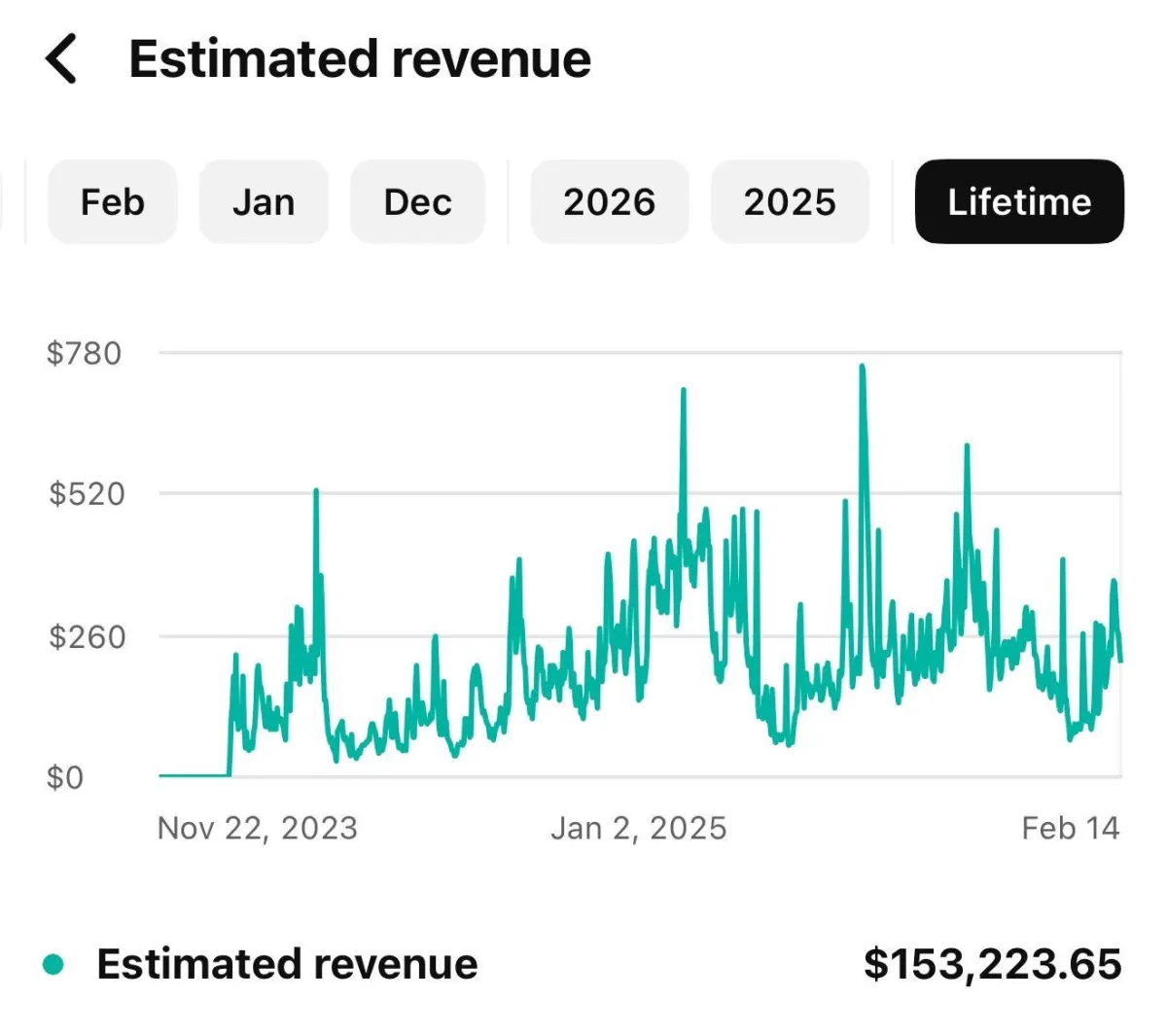
Task: Click the $260 y-axis label
Action: (x=87, y=636)
